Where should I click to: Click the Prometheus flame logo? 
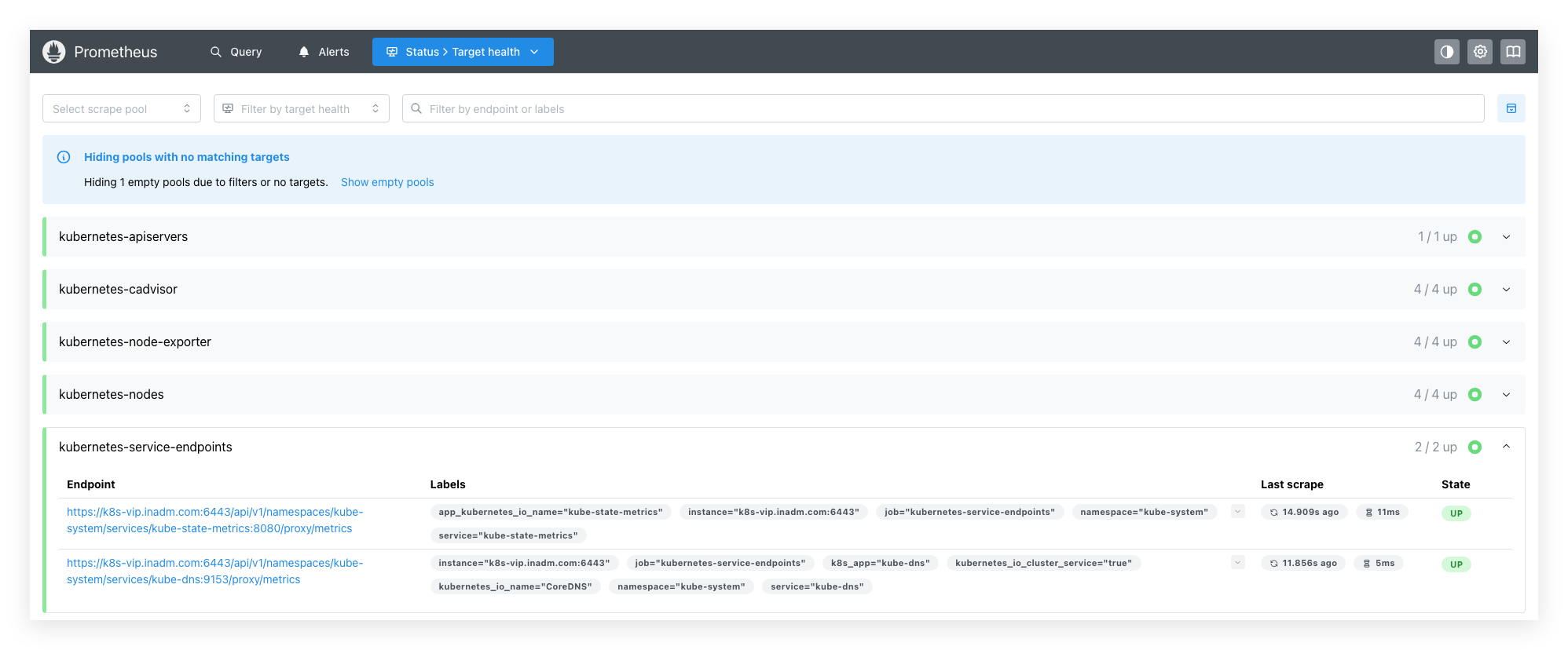54,52
